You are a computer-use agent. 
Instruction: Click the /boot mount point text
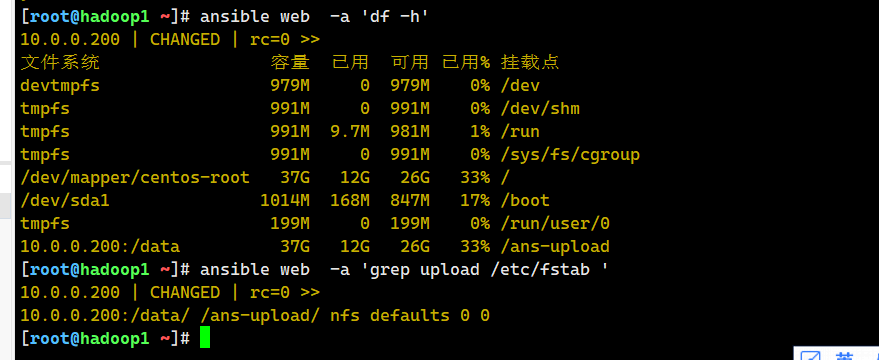click(525, 201)
